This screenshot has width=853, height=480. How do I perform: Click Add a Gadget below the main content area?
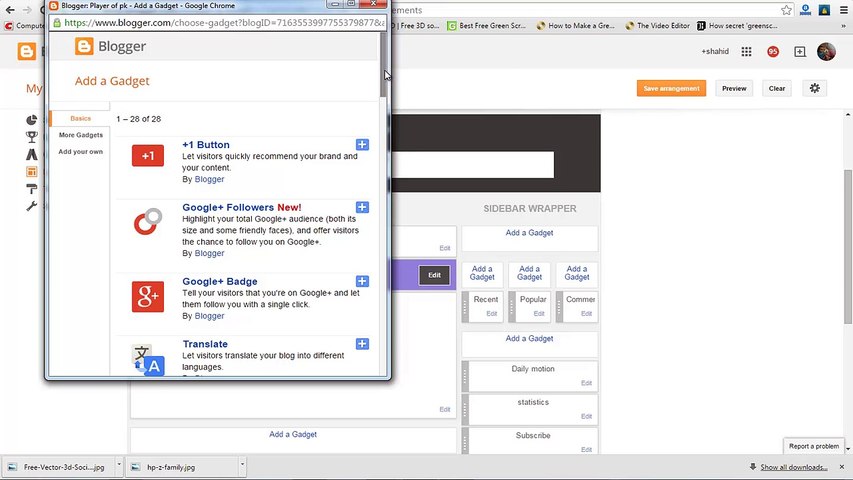pyautogui.click(x=293, y=434)
